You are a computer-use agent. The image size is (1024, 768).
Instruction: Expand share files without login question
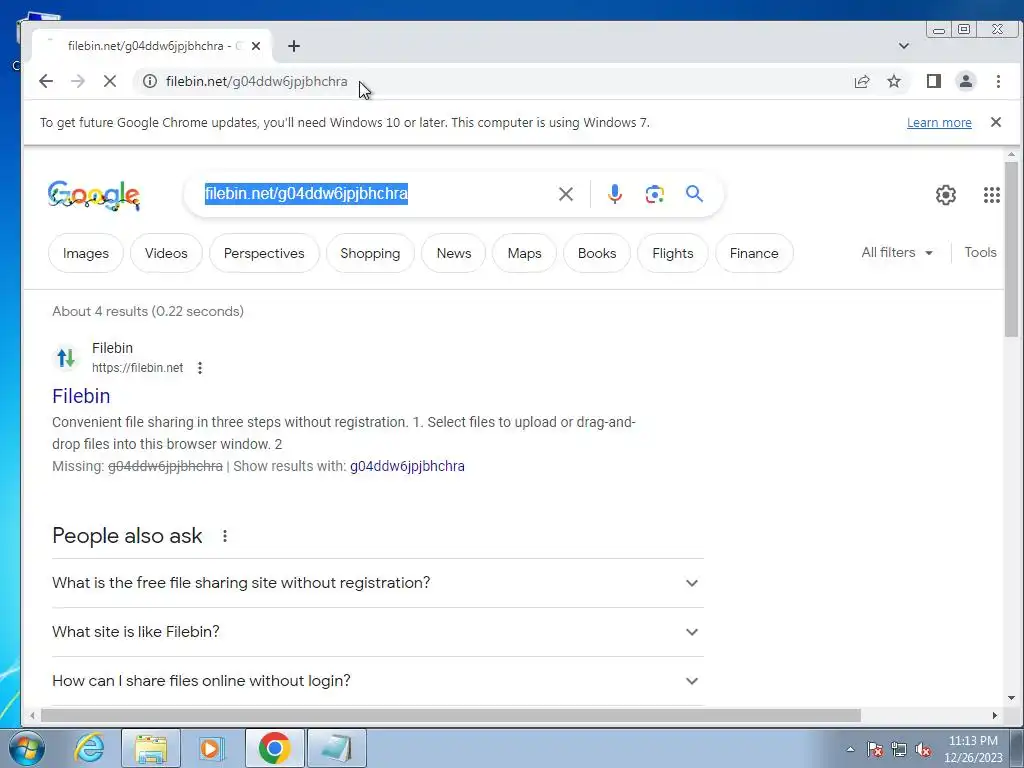point(377,681)
